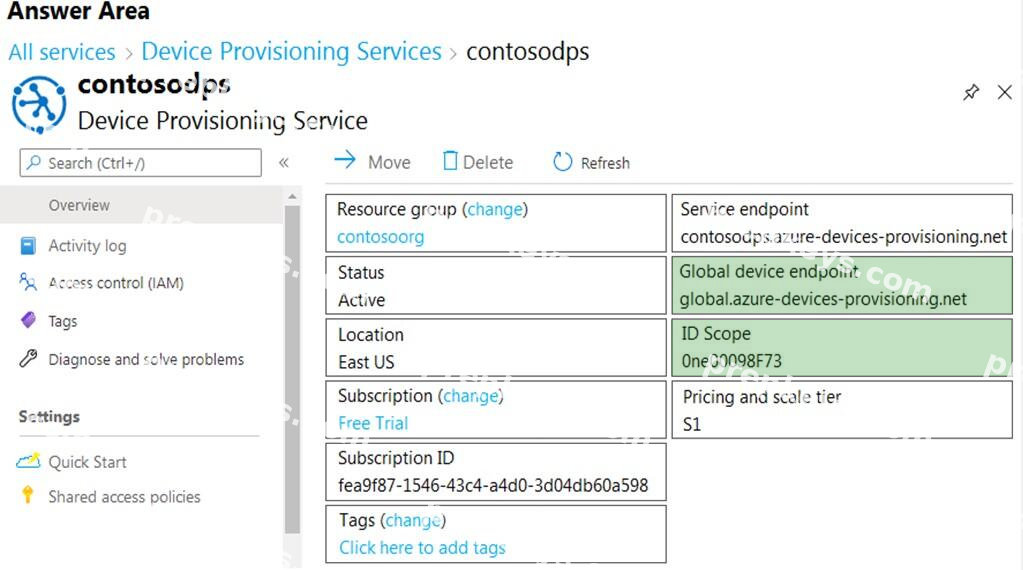Select the Location value East US
The width and height of the screenshot is (1023, 570).
click(x=366, y=362)
